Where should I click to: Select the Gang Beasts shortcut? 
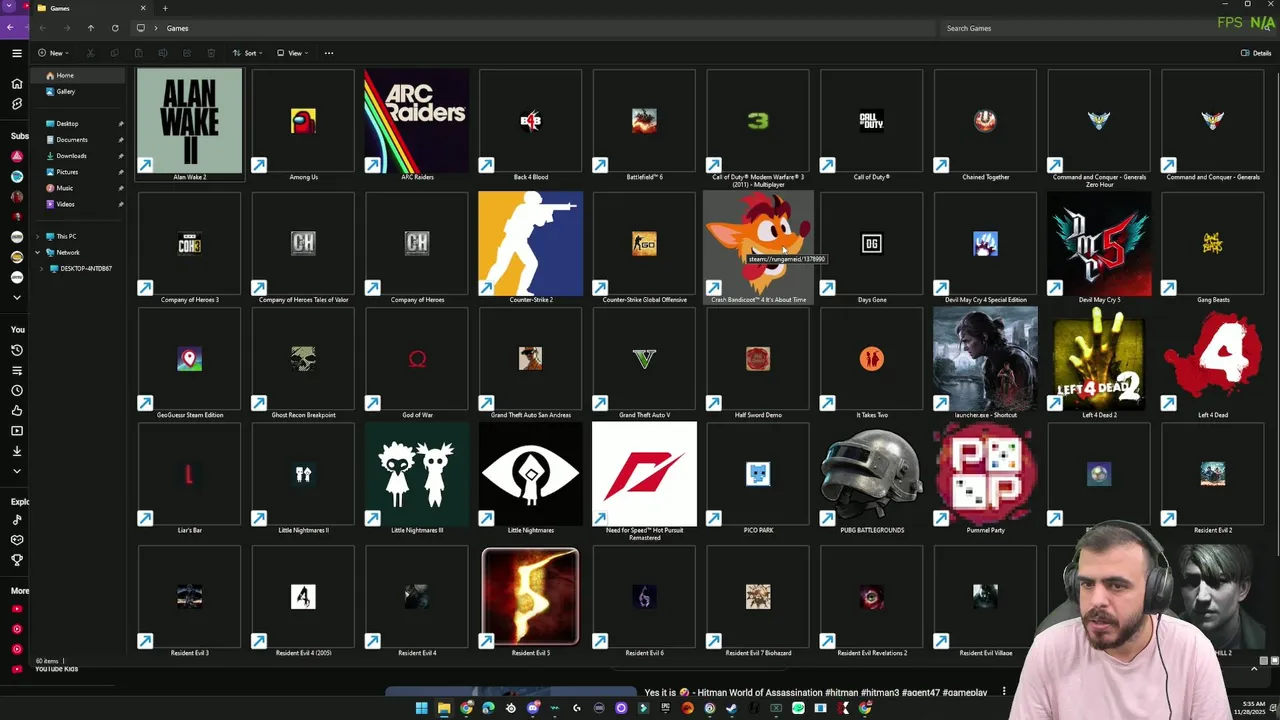(x=1213, y=248)
